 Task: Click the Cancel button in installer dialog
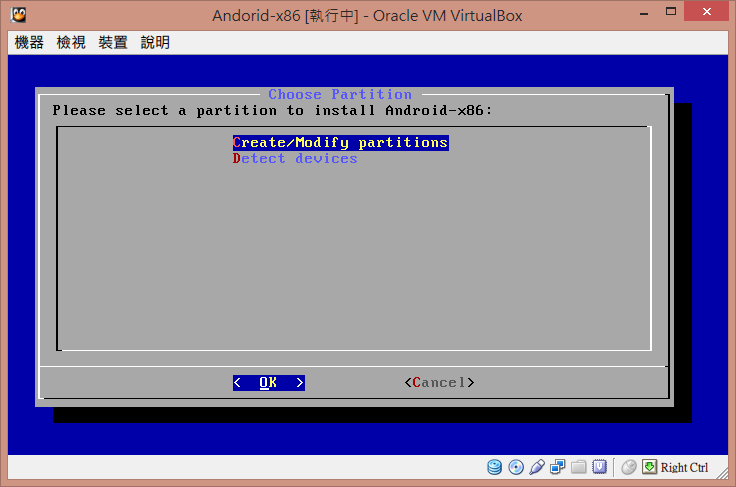pos(439,383)
